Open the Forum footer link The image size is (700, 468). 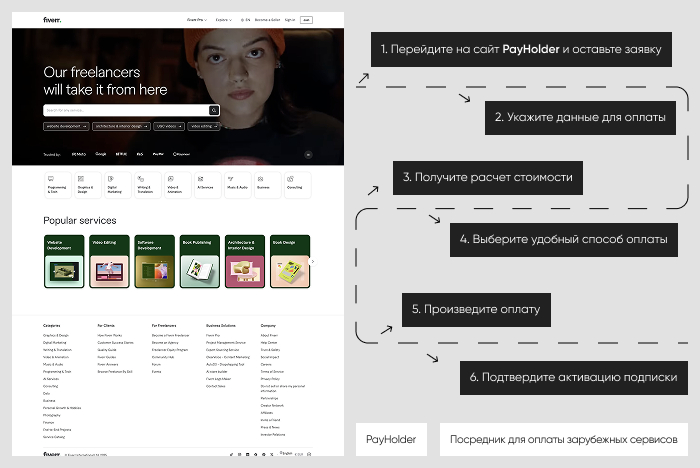coord(156,364)
